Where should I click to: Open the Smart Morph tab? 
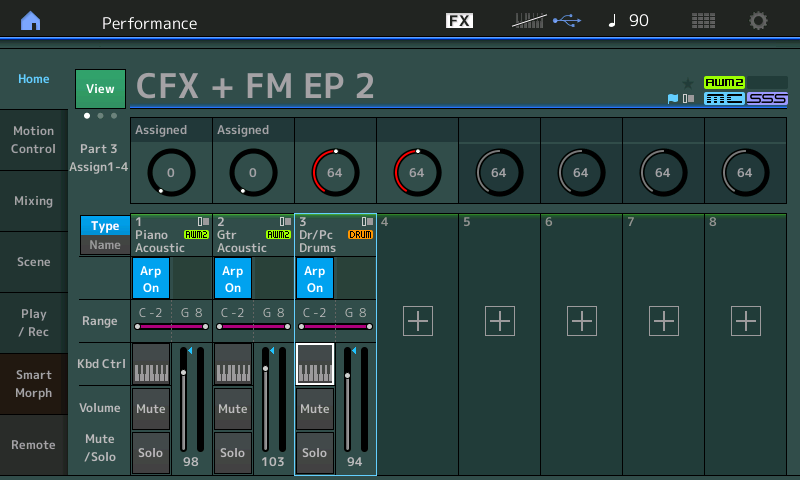pos(34,384)
